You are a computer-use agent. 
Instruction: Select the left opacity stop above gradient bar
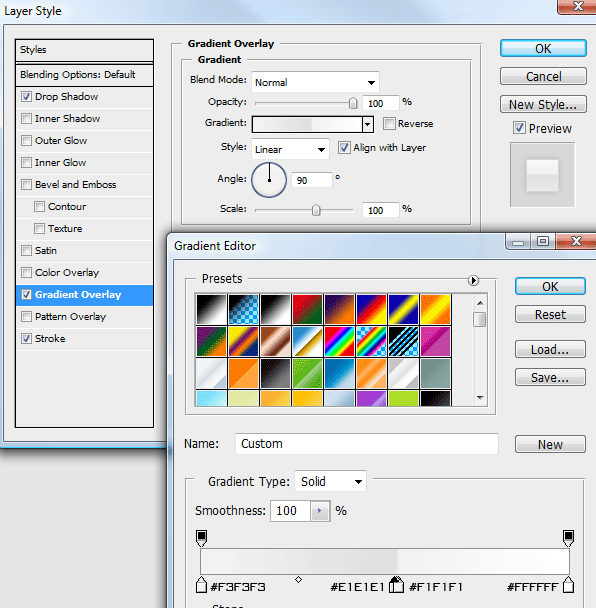click(x=201, y=538)
